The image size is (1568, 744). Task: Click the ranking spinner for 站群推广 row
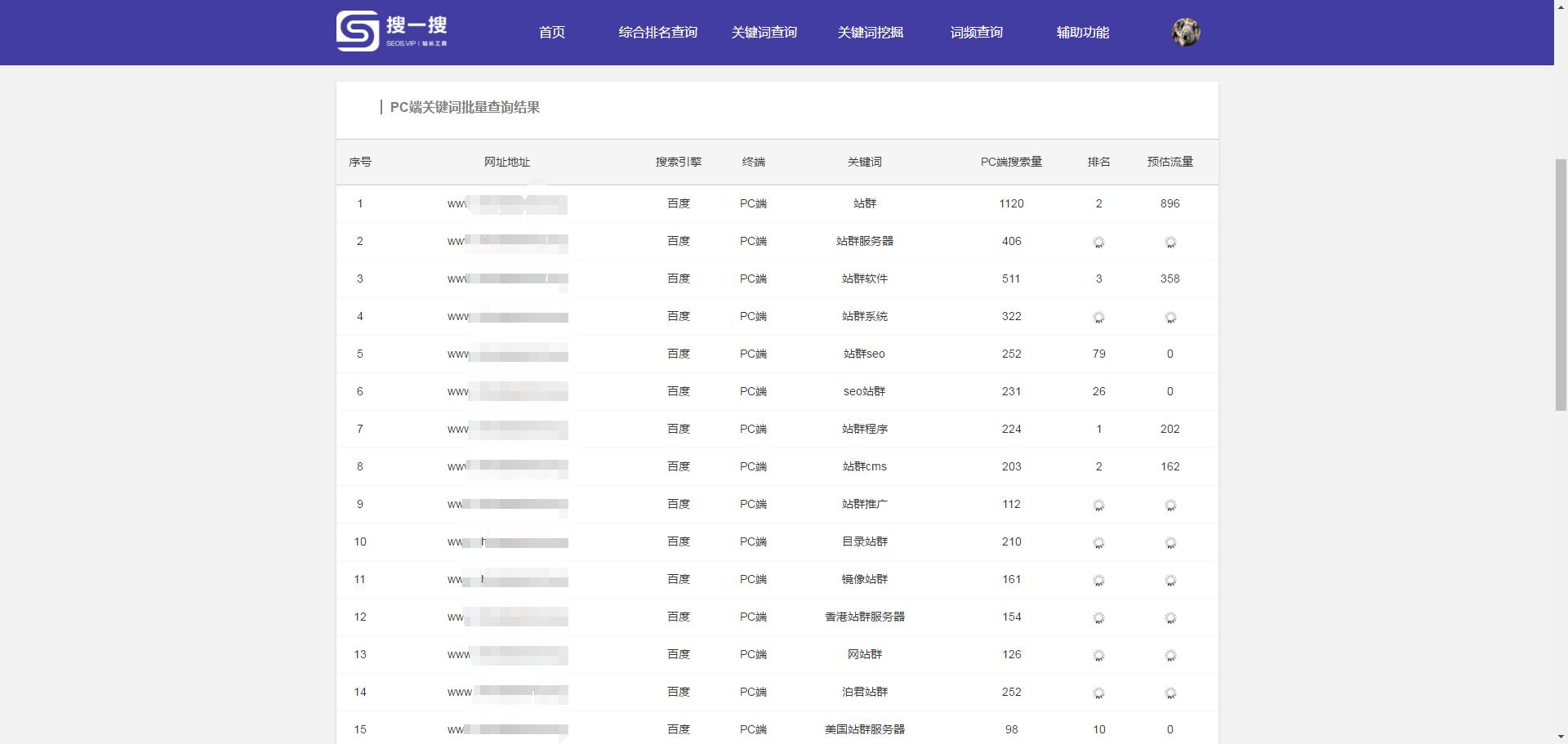[1098, 505]
